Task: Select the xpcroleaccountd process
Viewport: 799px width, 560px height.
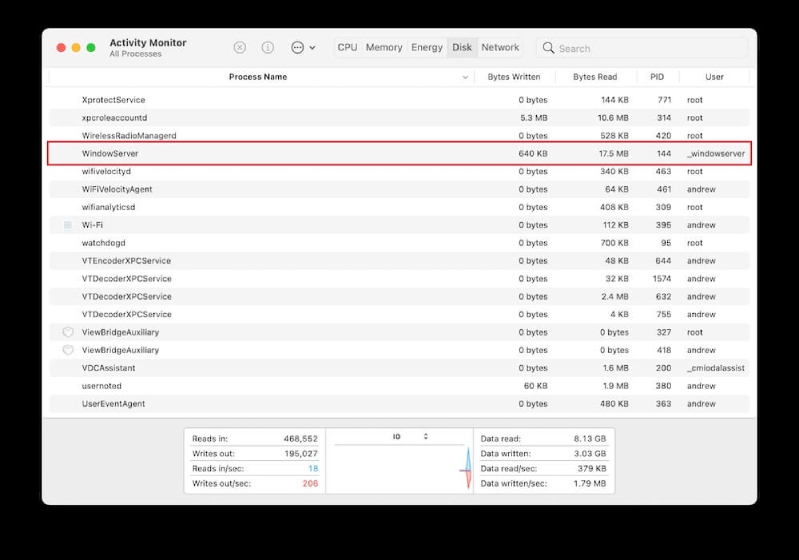Action: pos(400,118)
